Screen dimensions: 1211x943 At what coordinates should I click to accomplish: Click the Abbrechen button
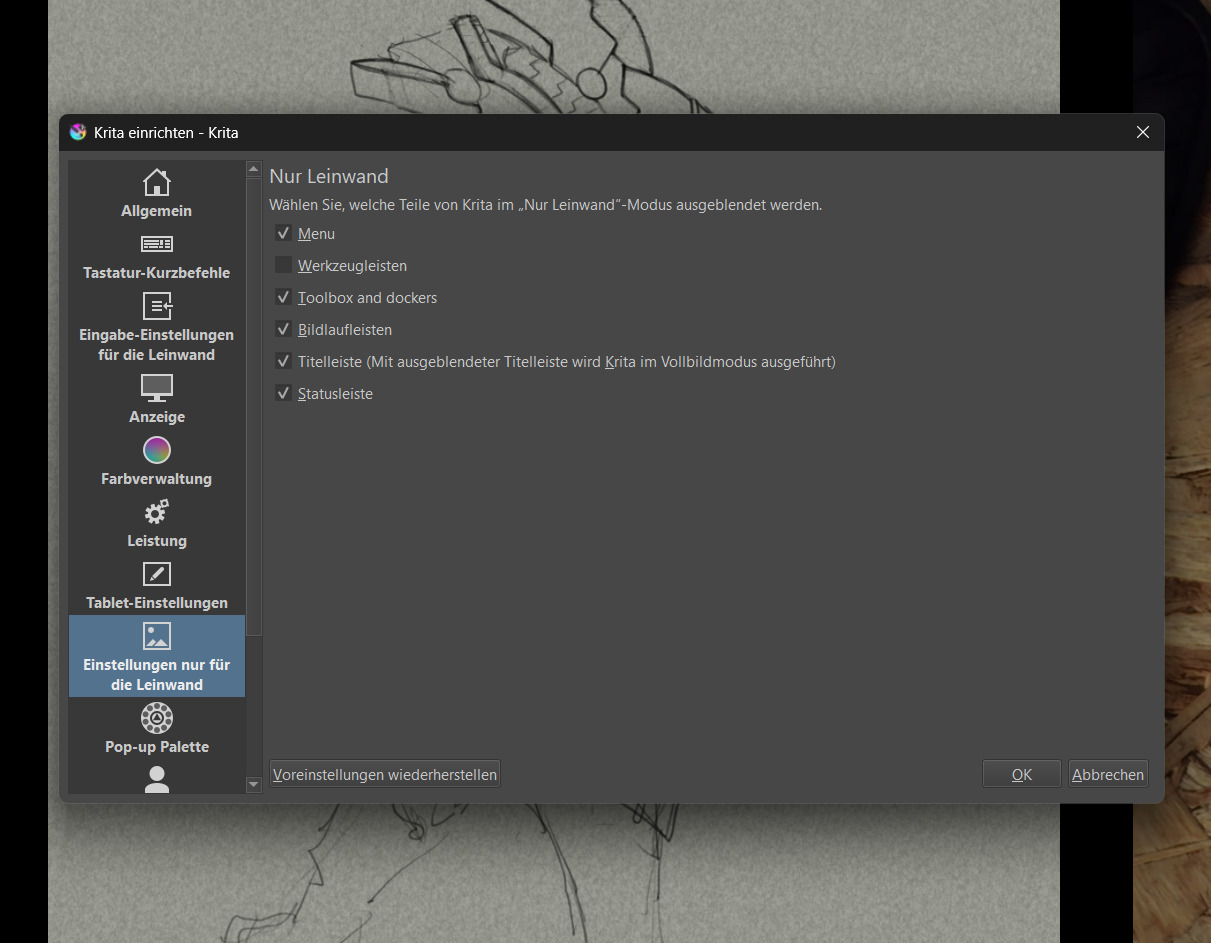coord(1108,774)
